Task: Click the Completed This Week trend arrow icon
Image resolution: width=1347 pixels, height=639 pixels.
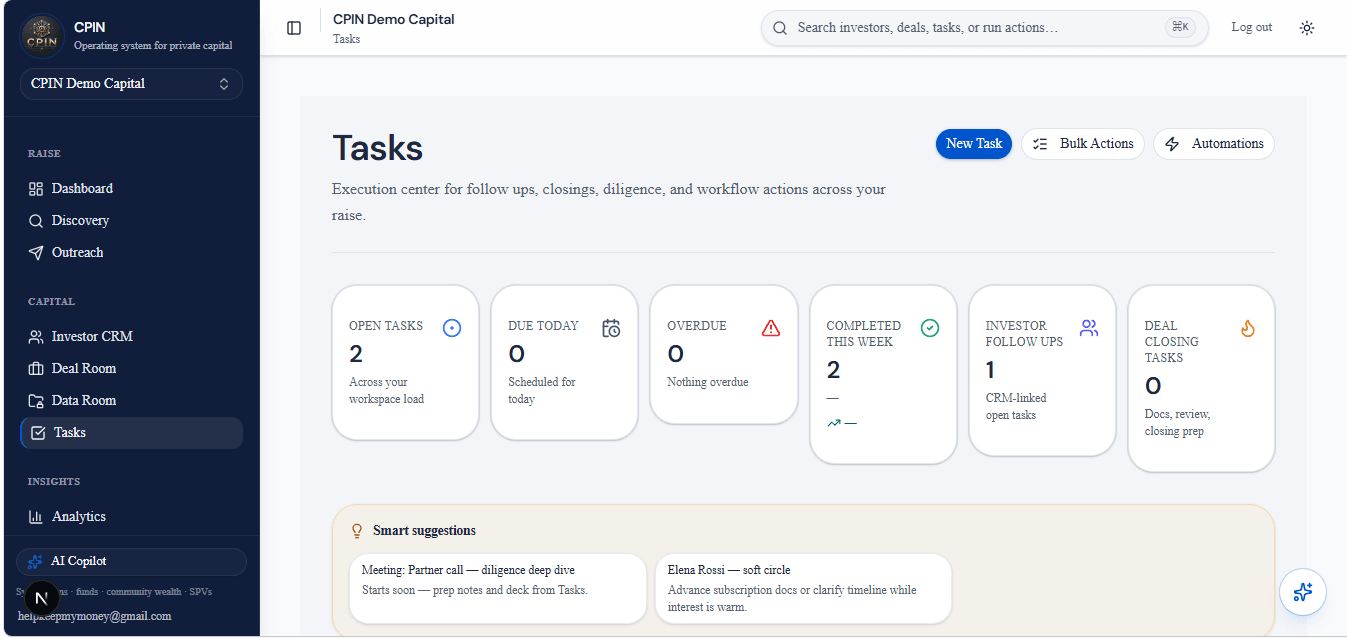Action: click(834, 423)
